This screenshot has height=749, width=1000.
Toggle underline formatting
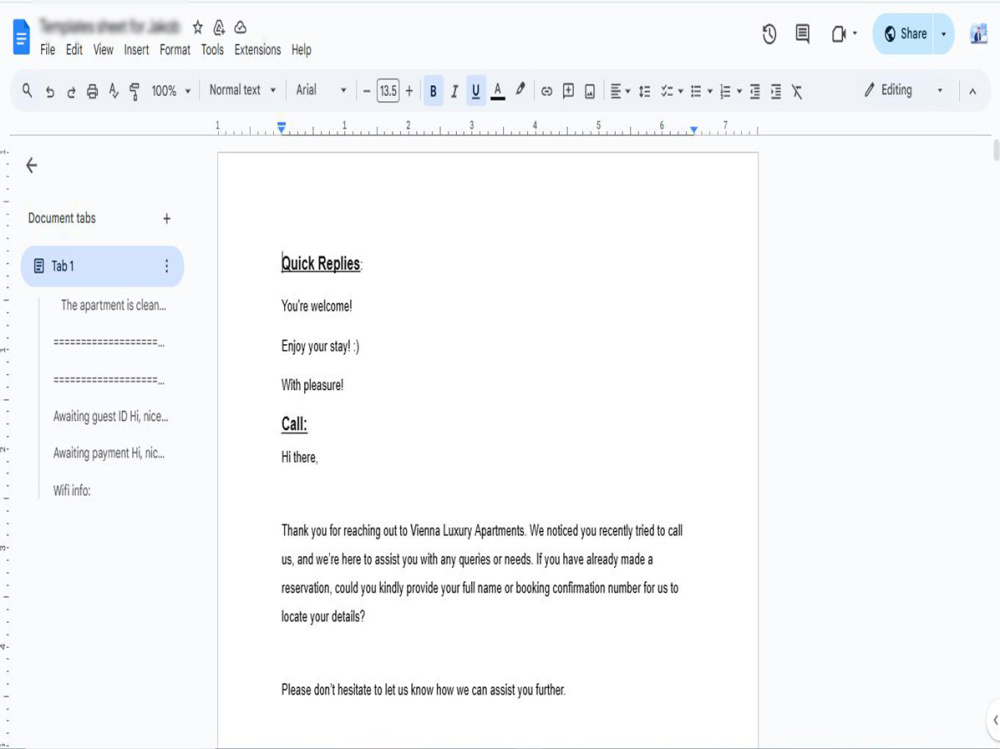coord(476,91)
